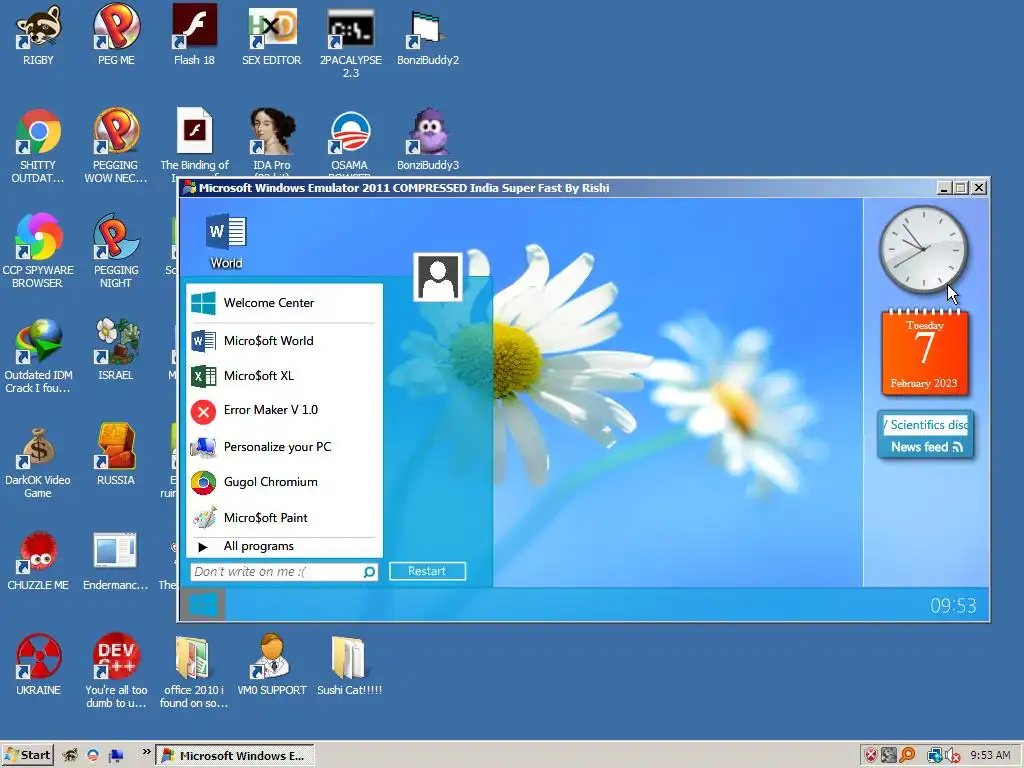This screenshot has height=768, width=1024.
Task: Click the search magnifier icon in start menu
Action: (x=370, y=572)
